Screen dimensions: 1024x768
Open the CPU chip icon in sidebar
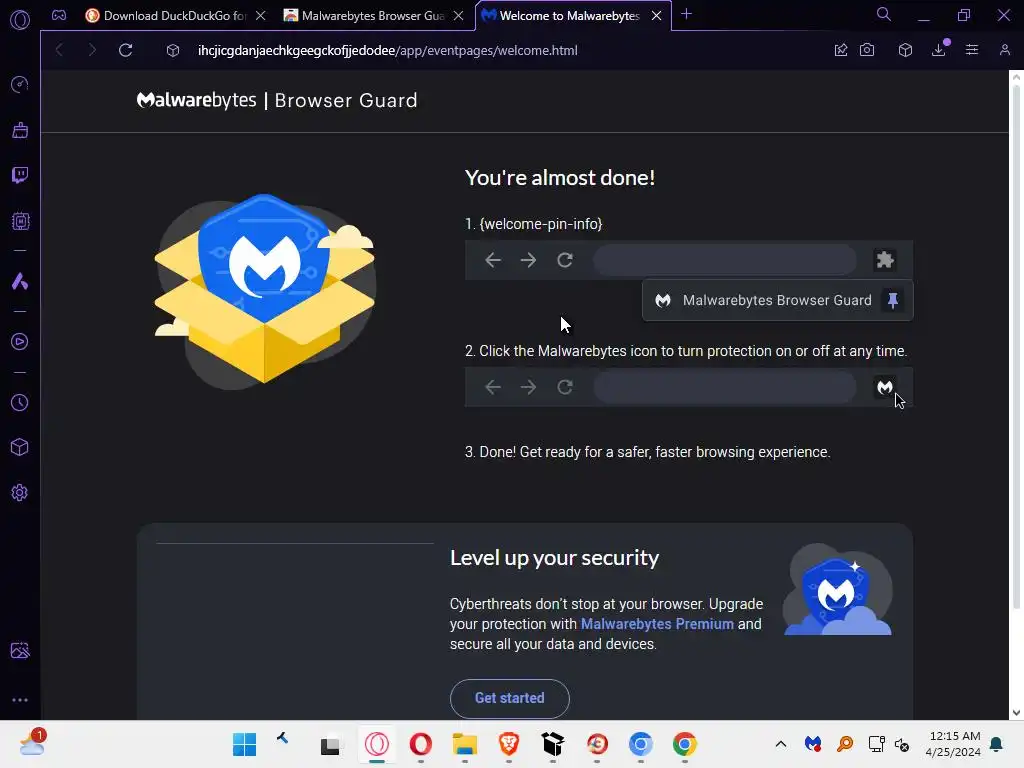[20, 221]
